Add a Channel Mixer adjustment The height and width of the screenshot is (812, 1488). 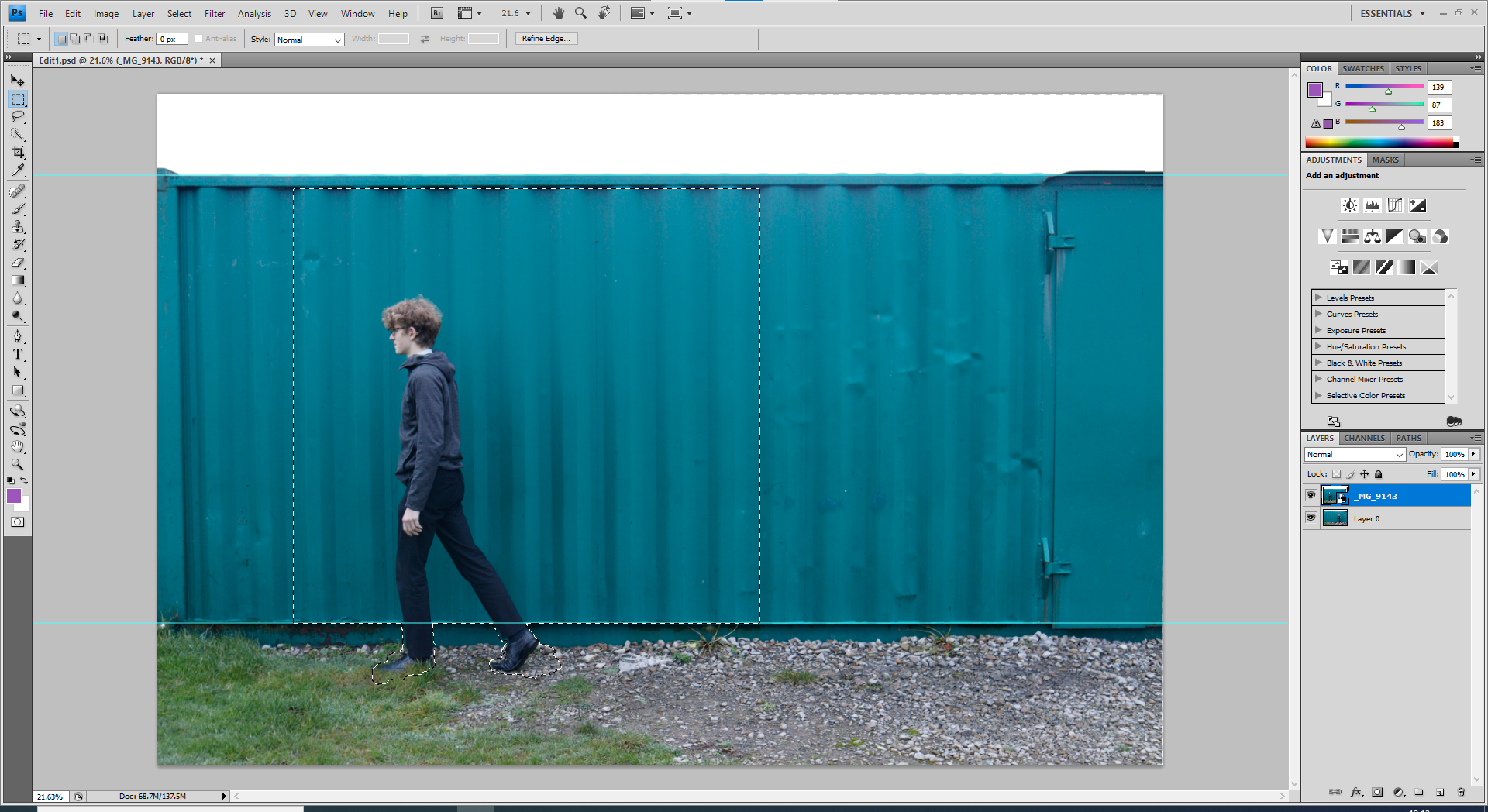pos(1440,236)
